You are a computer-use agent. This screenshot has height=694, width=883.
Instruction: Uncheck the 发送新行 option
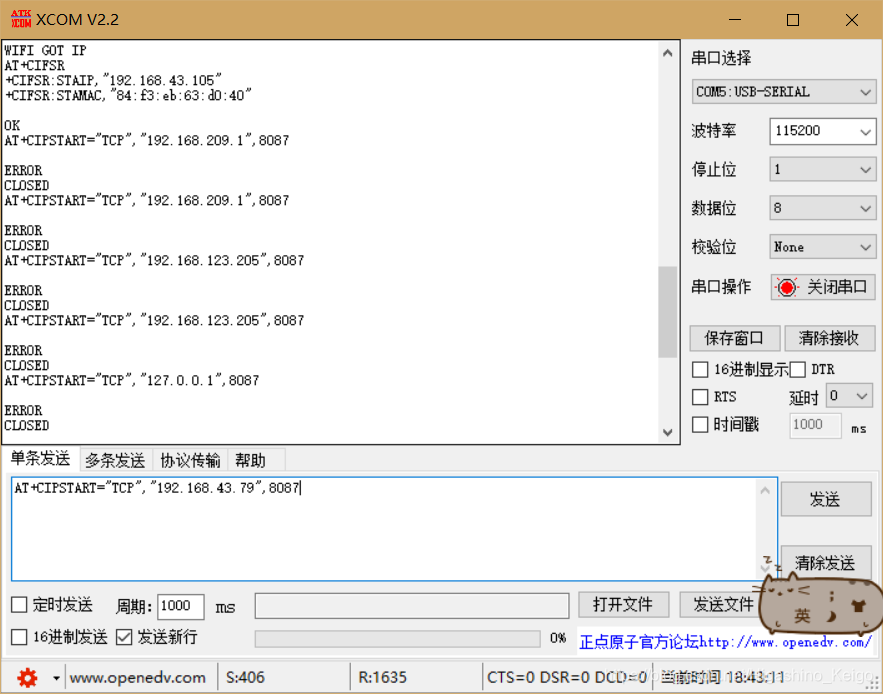tap(125, 636)
